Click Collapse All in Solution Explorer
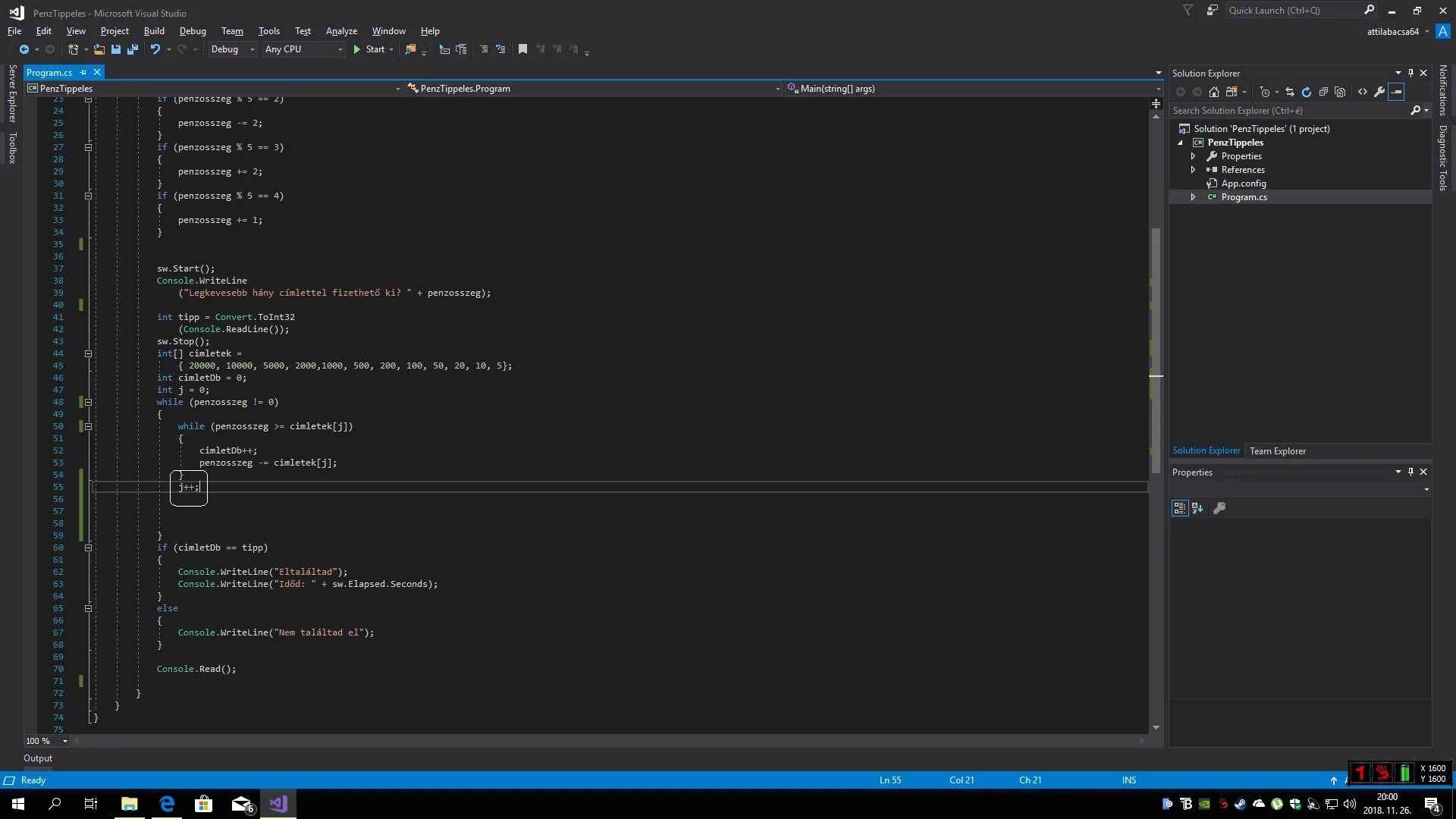The width and height of the screenshot is (1456, 819). tap(1323, 92)
